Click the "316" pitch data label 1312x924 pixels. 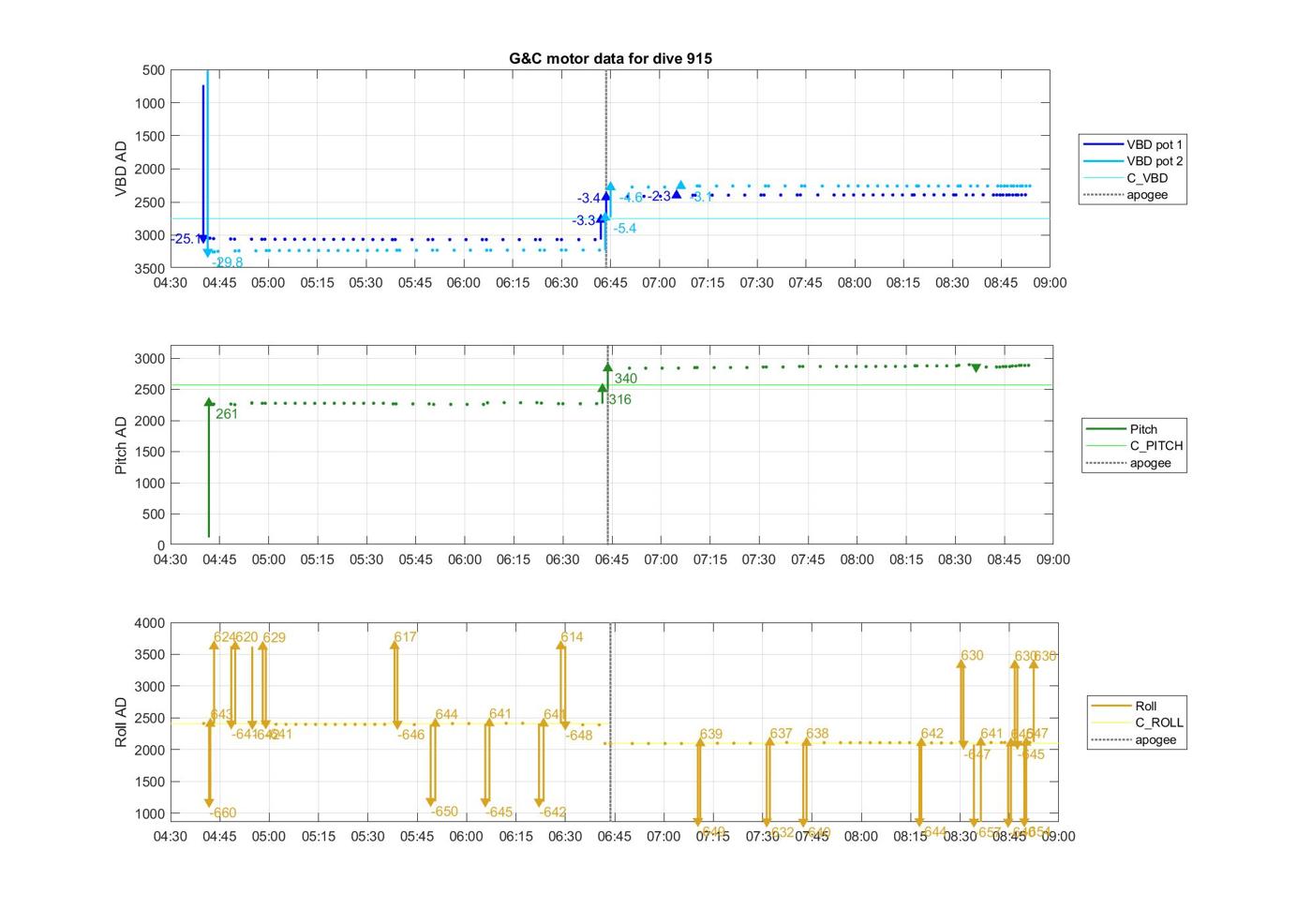[619, 399]
